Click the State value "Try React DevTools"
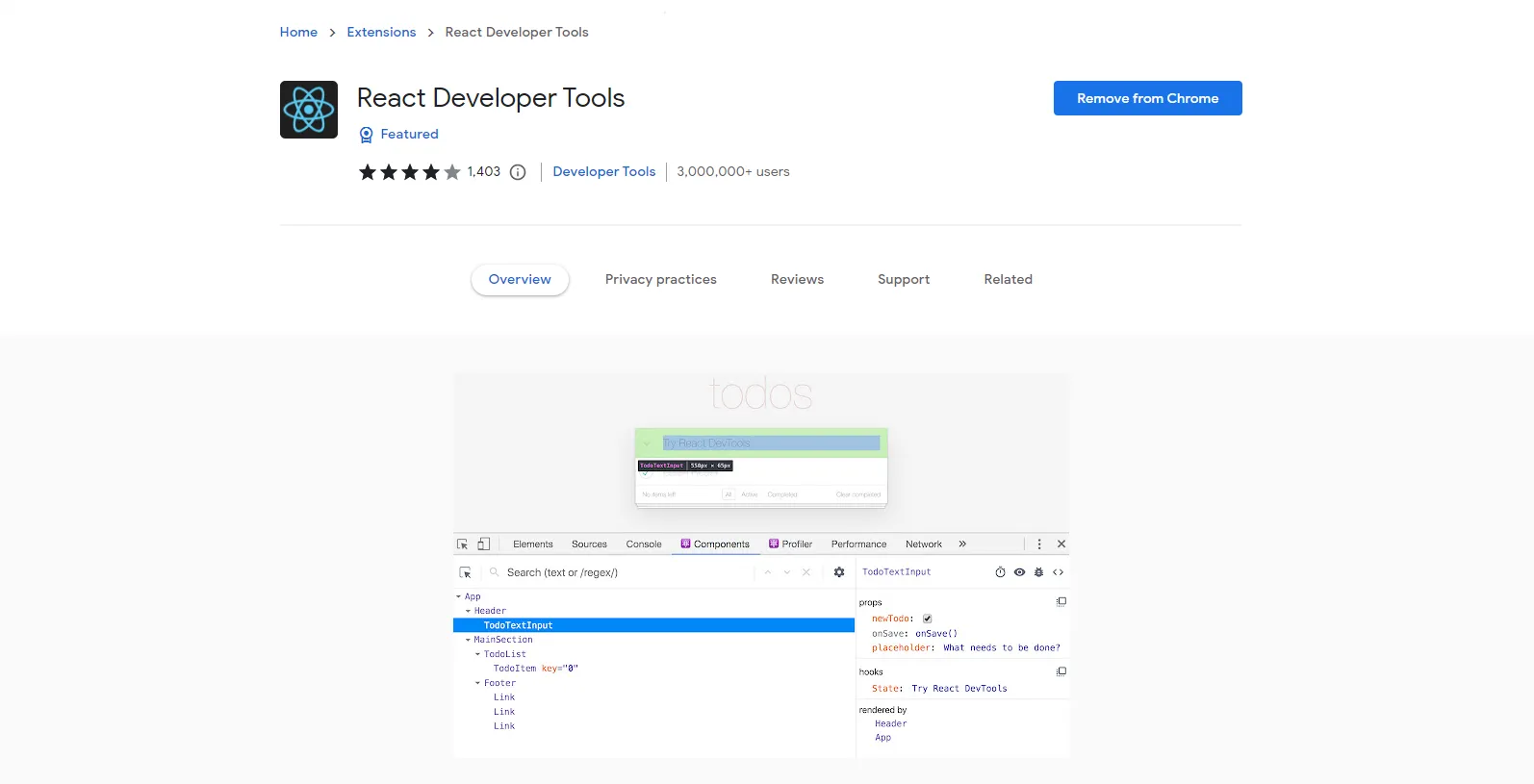Screen dimensions: 1534x784 pos(959,689)
